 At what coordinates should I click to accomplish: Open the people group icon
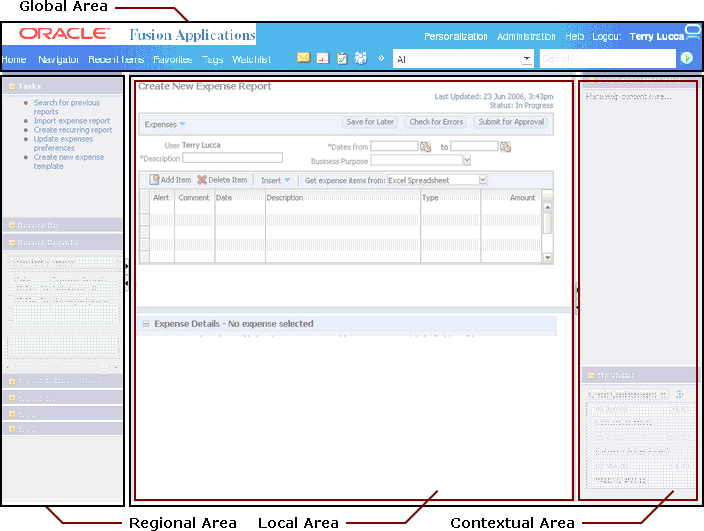(x=361, y=58)
